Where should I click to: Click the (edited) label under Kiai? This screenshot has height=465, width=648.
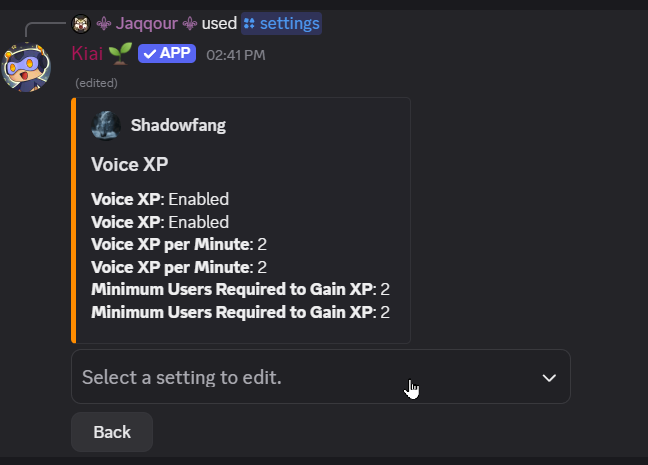pos(96,83)
